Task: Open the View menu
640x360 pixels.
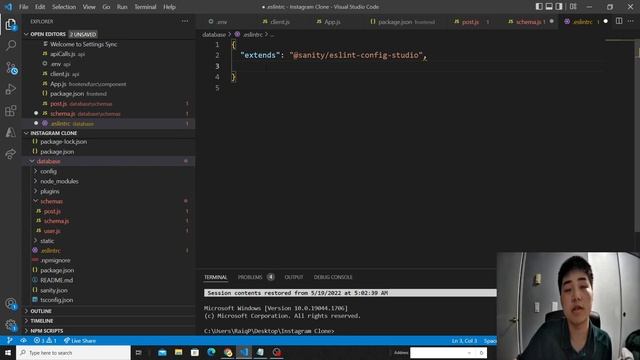Action: pyautogui.click(x=89, y=7)
